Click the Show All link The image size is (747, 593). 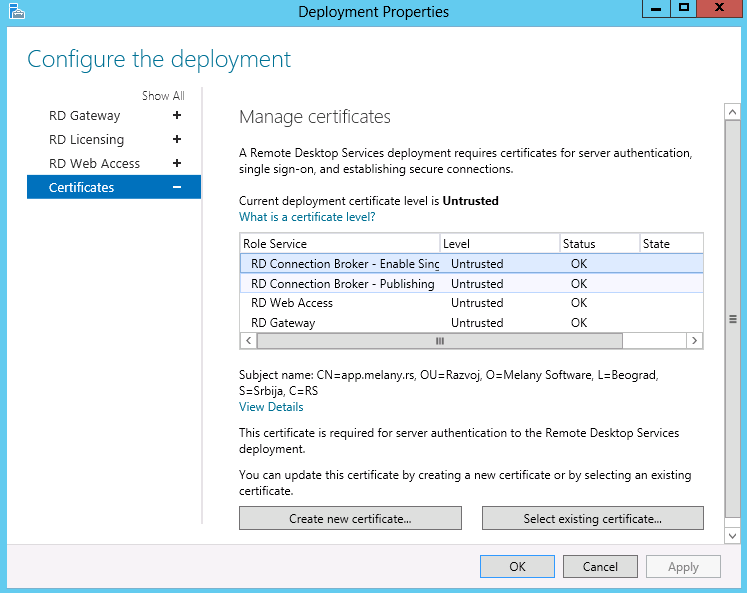pyautogui.click(x=163, y=96)
